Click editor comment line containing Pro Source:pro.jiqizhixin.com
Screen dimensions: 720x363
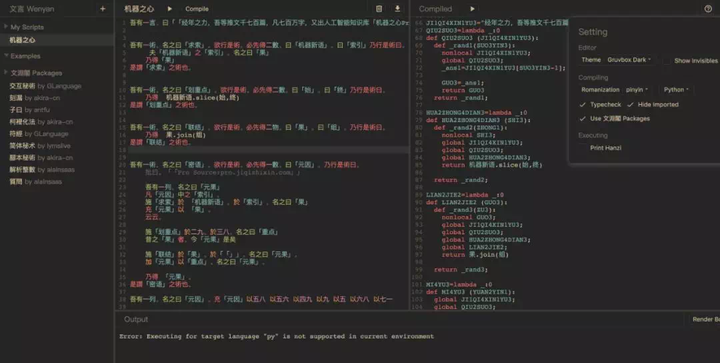tap(222, 173)
